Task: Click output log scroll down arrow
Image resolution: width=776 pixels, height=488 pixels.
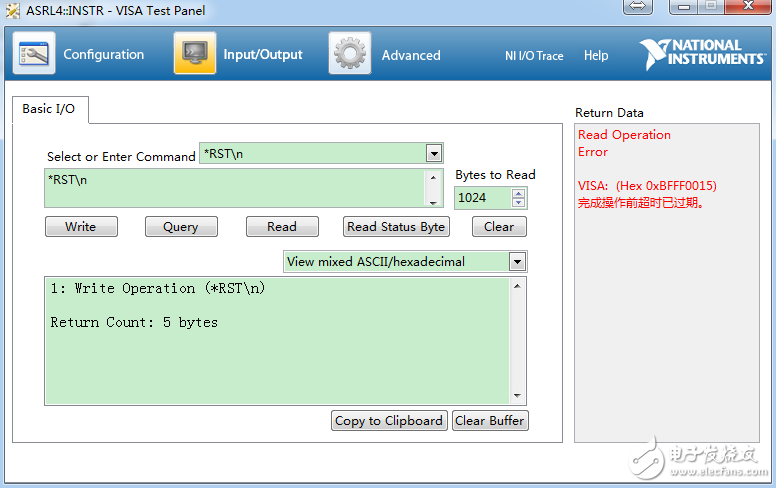Action: (x=517, y=395)
